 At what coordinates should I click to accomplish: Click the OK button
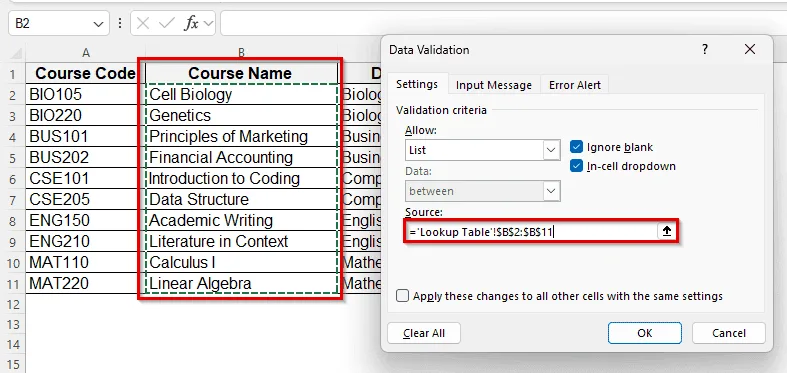click(644, 333)
